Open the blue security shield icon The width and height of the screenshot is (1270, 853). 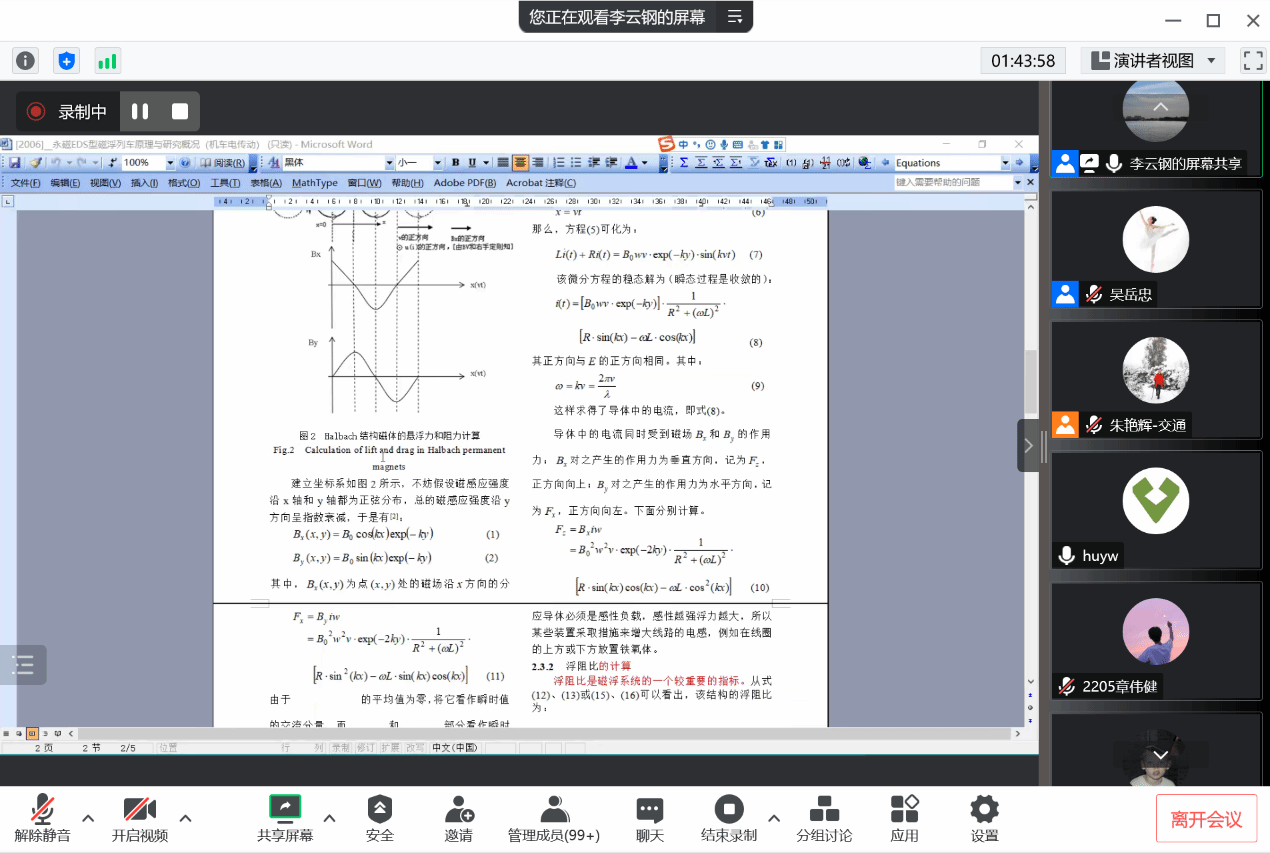coord(66,61)
